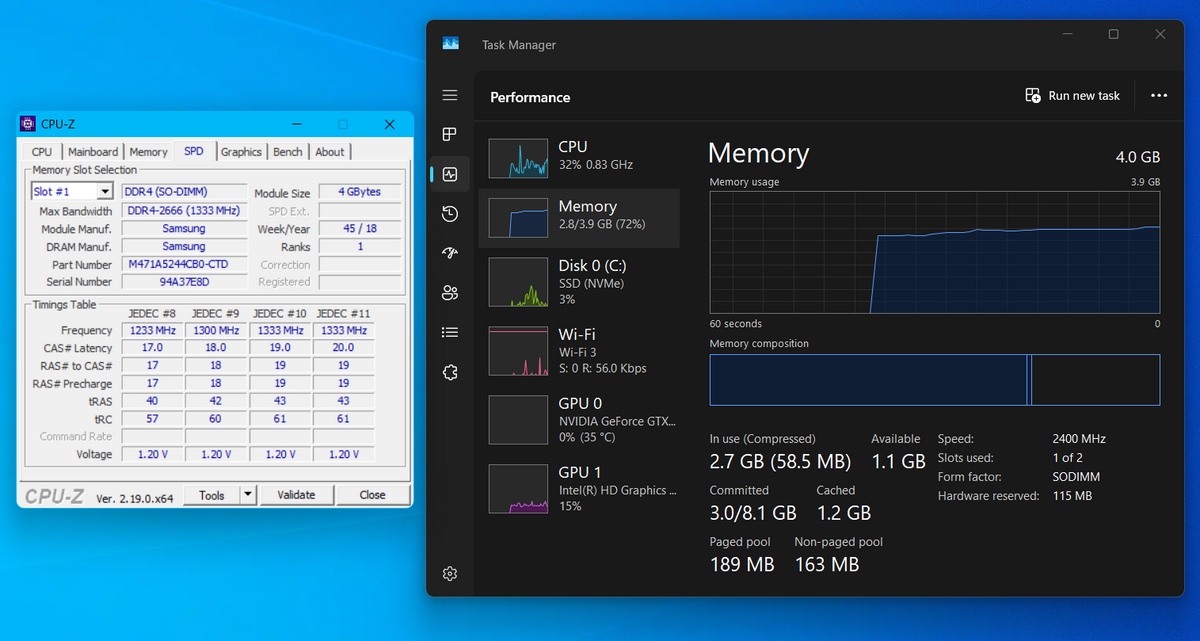This screenshot has height=641, width=1200.
Task: Click the Max Bandwidth DDR4-2666 field
Action: click(x=184, y=211)
